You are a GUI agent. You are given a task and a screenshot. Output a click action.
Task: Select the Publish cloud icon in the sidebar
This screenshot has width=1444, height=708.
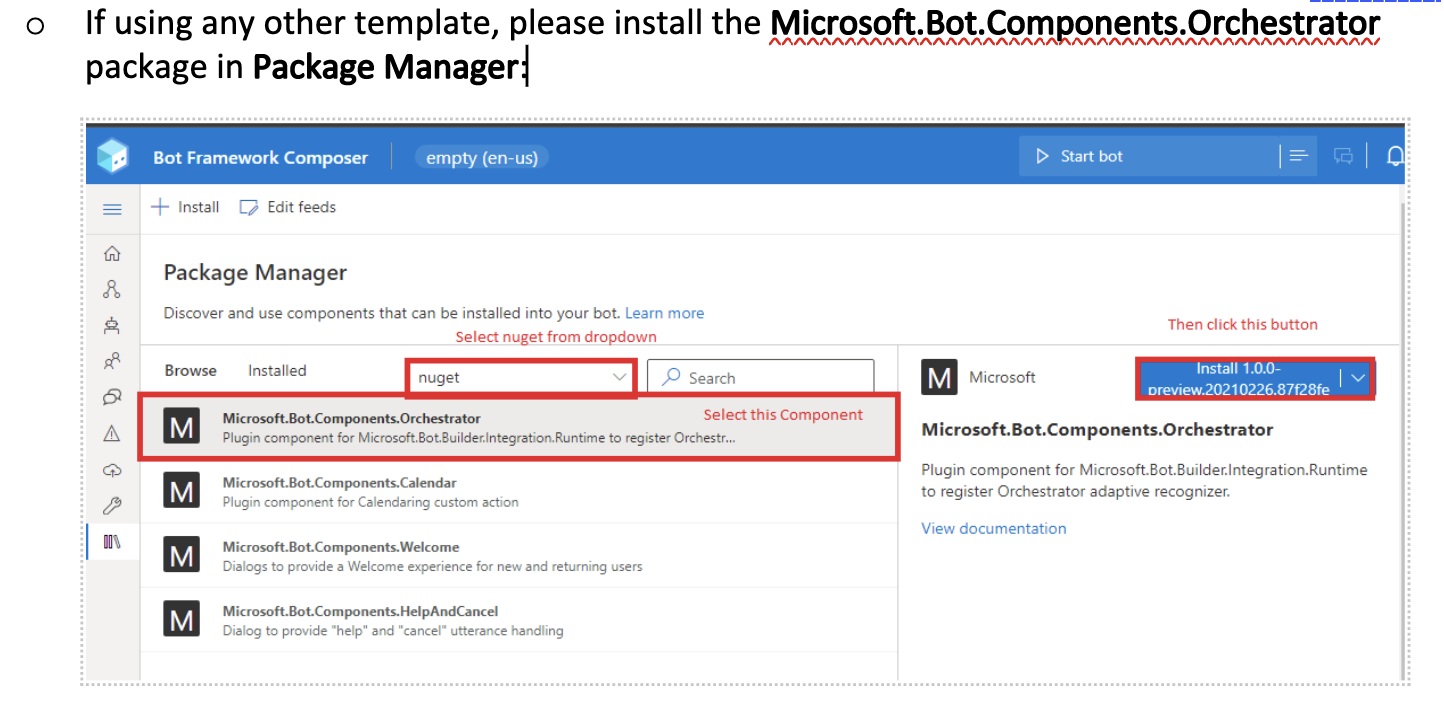(112, 469)
